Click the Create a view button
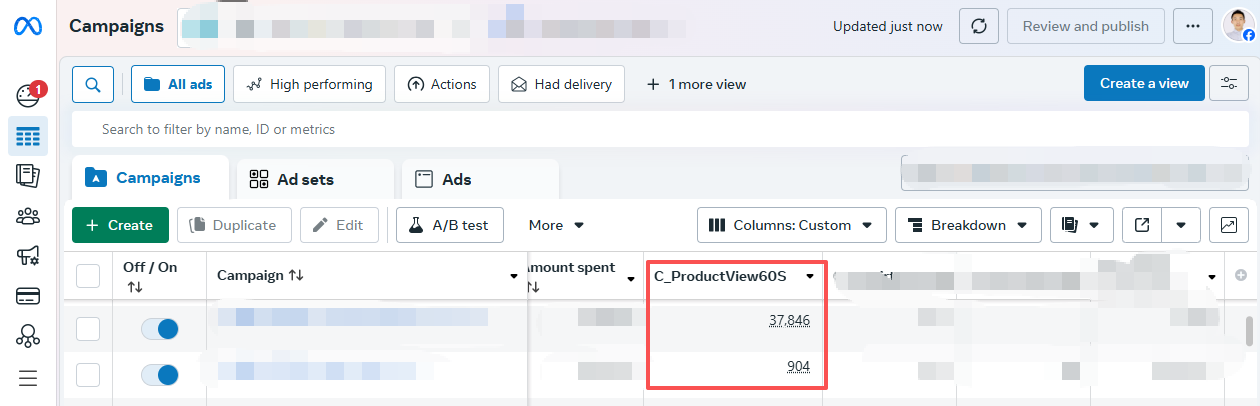This screenshot has height=406, width=1260. click(x=1144, y=84)
